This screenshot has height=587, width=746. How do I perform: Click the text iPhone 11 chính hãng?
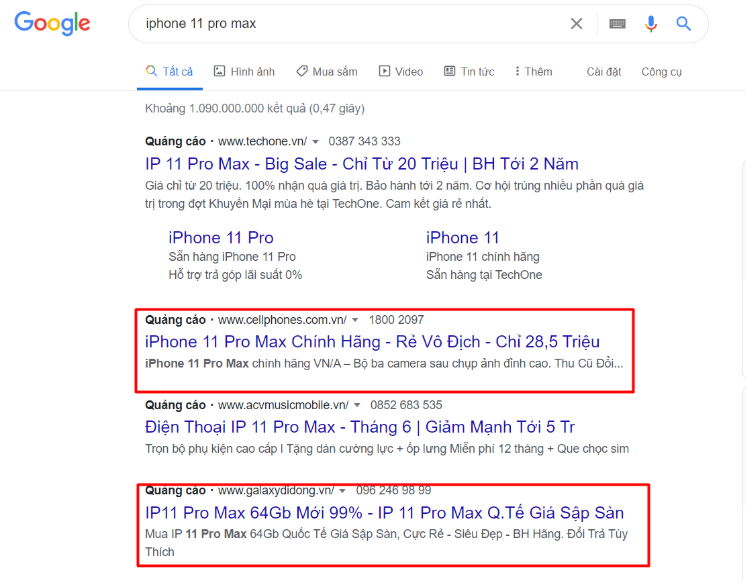[x=482, y=257]
